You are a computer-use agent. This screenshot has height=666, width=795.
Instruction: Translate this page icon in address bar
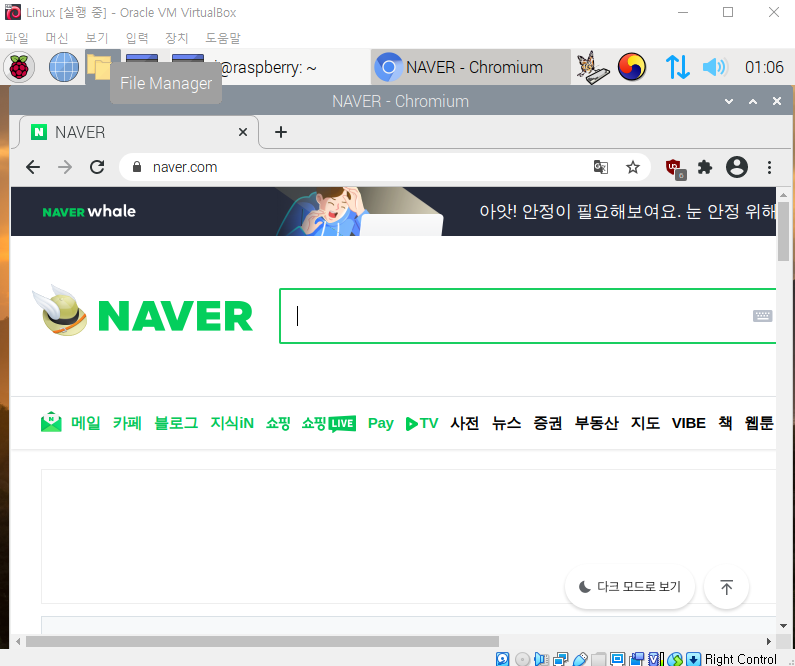601,167
